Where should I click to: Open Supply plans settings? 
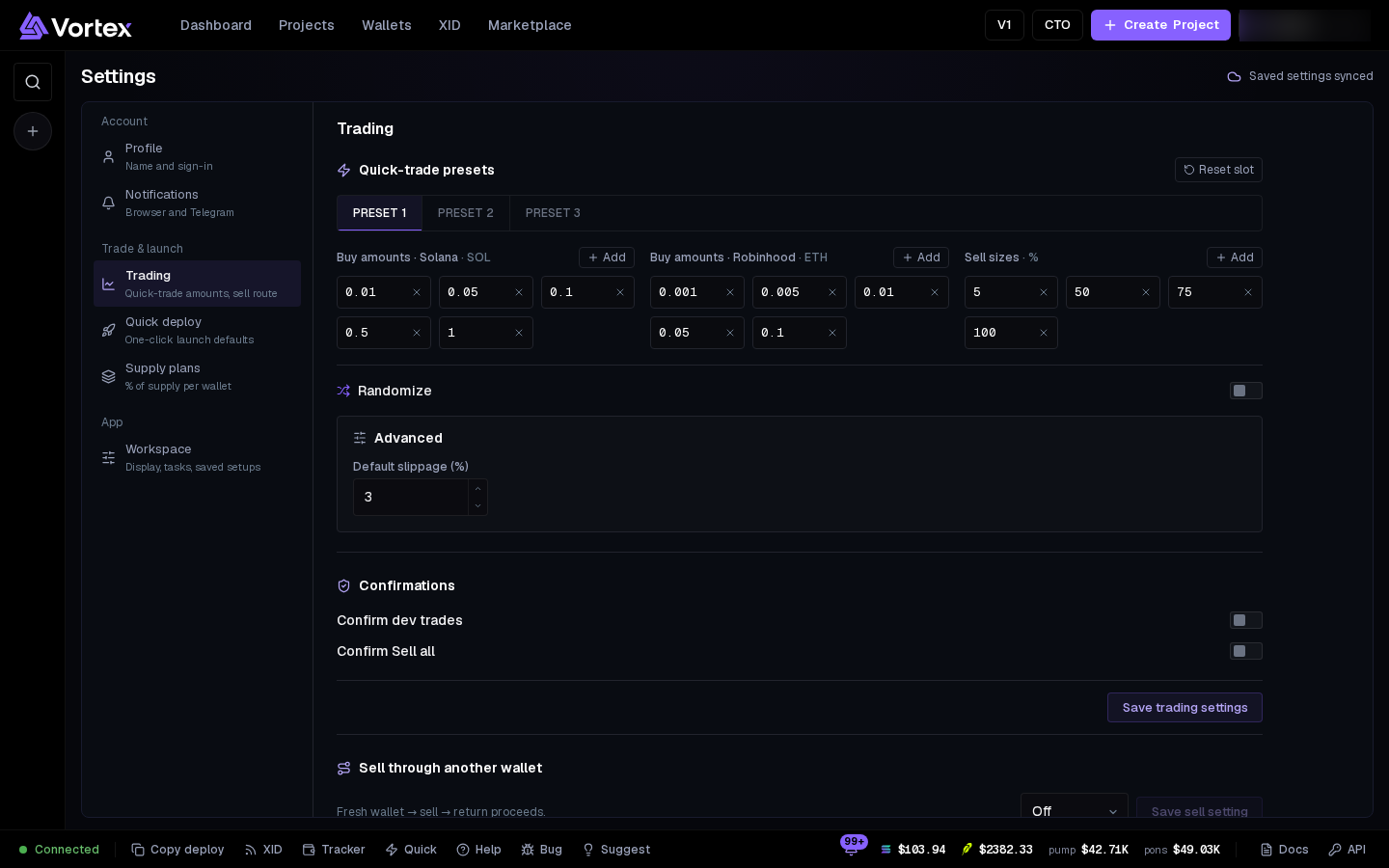(197, 376)
